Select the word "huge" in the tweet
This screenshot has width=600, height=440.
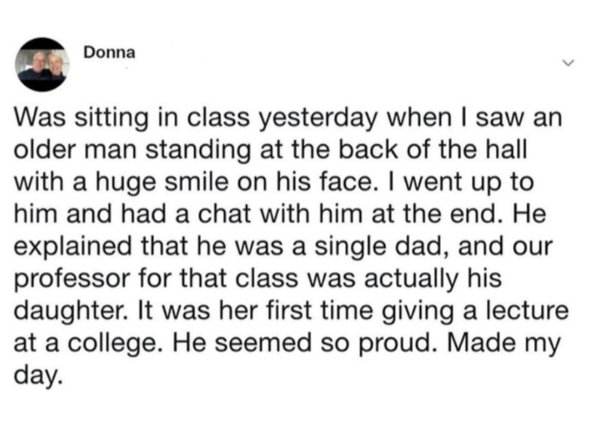126,183
